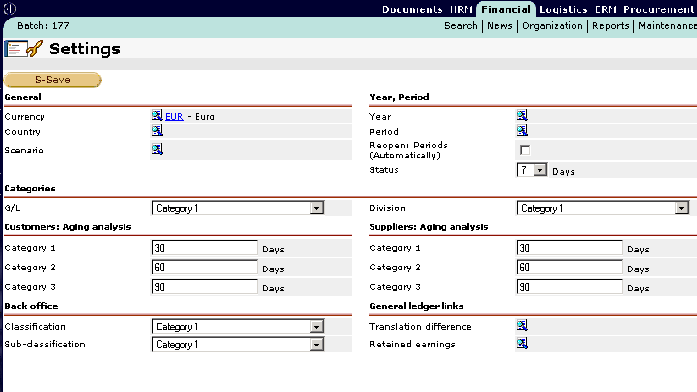This screenshot has width=697, height=392.
Task: Open the Status days dropdown
Action: (532, 170)
